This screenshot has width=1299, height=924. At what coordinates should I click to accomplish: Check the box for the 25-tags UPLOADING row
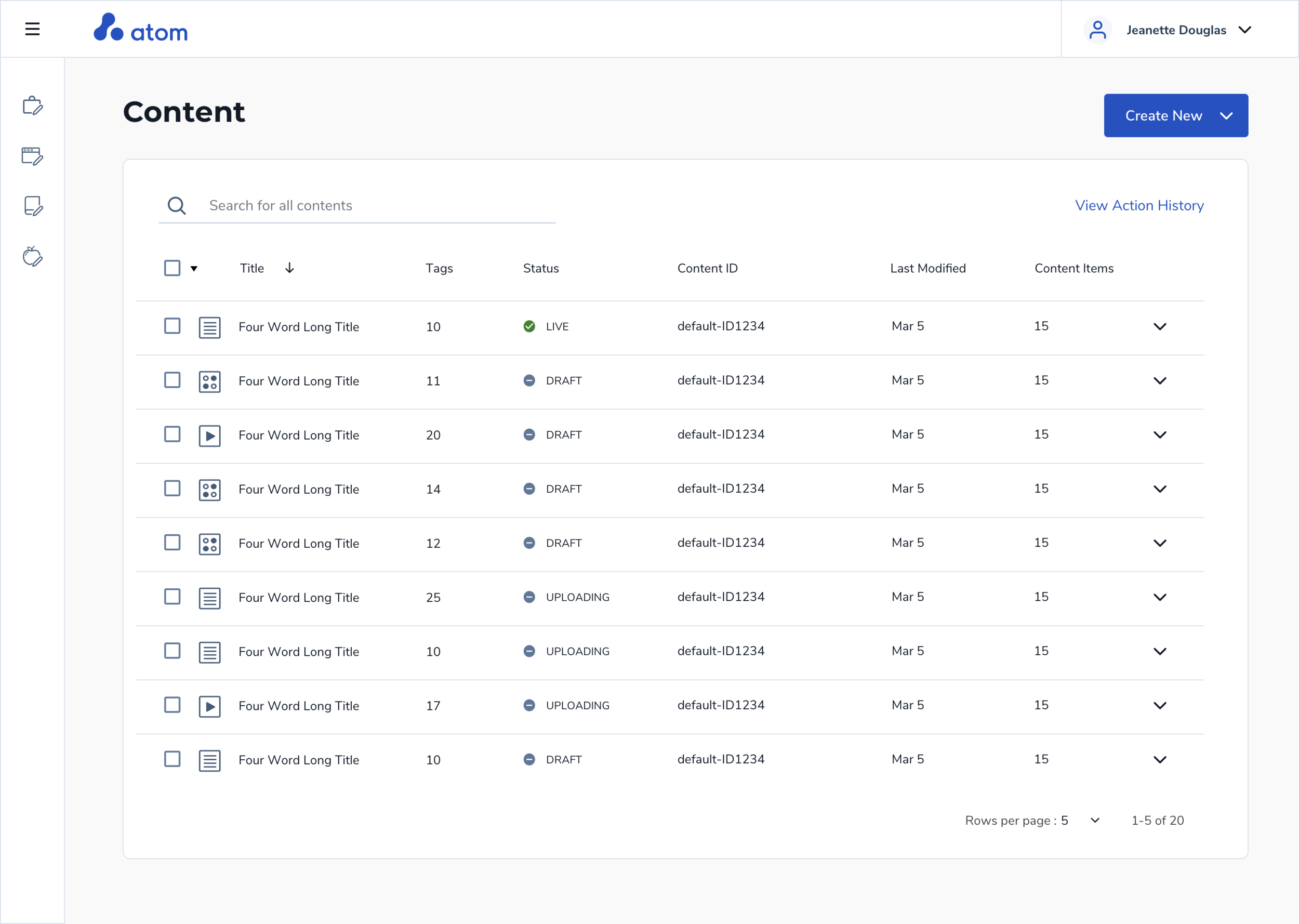(172, 596)
